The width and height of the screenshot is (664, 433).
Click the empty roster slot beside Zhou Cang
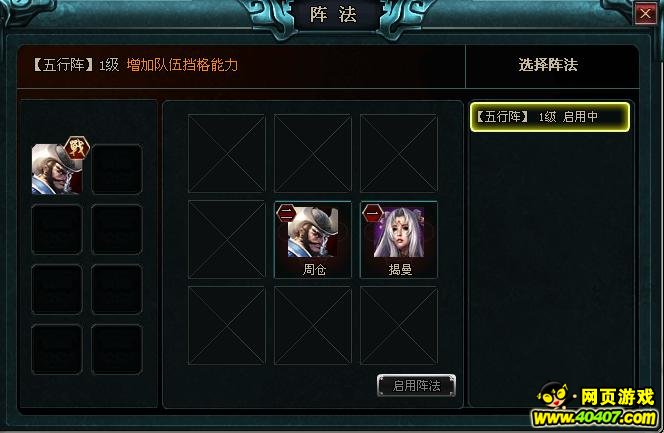(117, 169)
